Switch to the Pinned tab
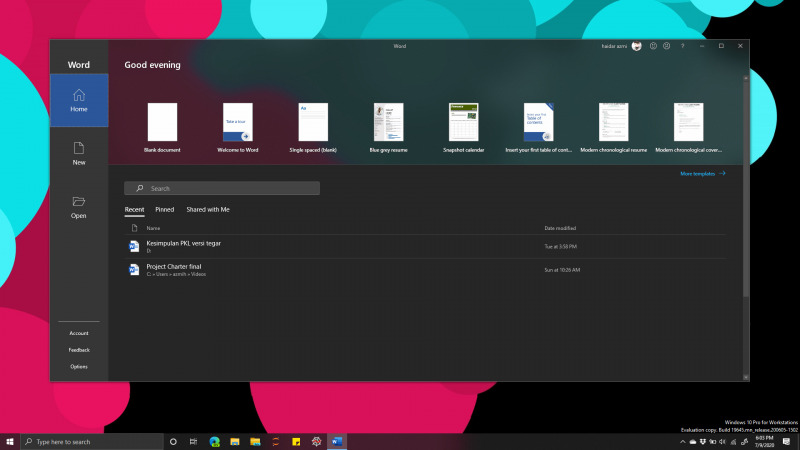 (x=165, y=210)
